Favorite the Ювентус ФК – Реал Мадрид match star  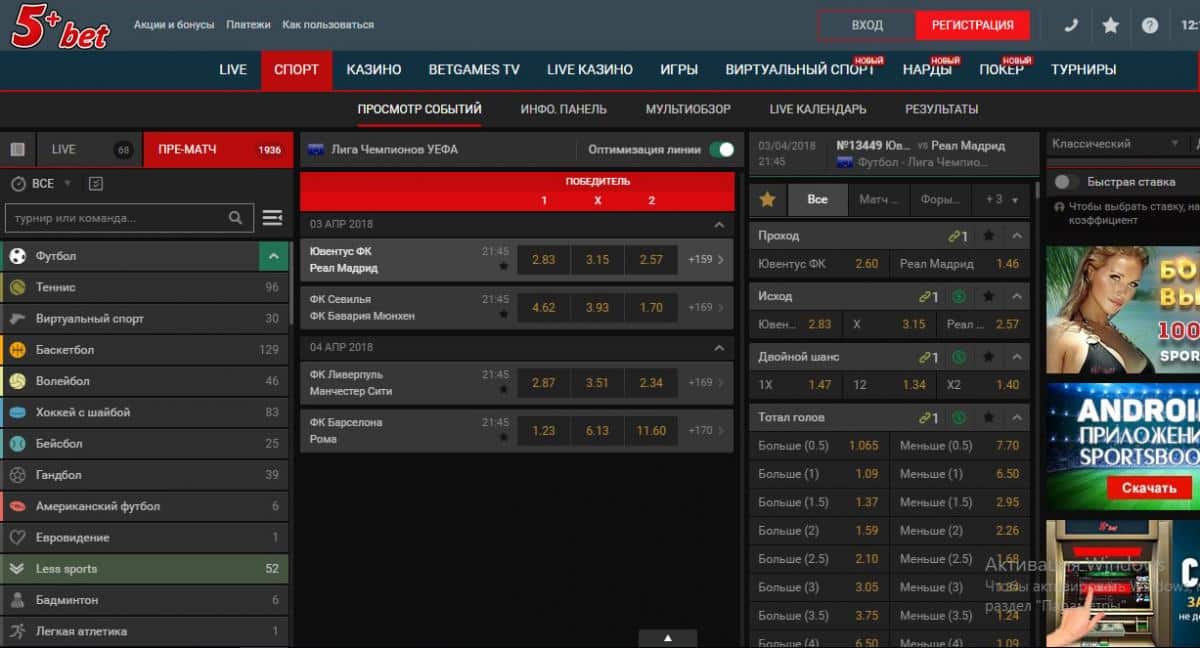coord(503,267)
